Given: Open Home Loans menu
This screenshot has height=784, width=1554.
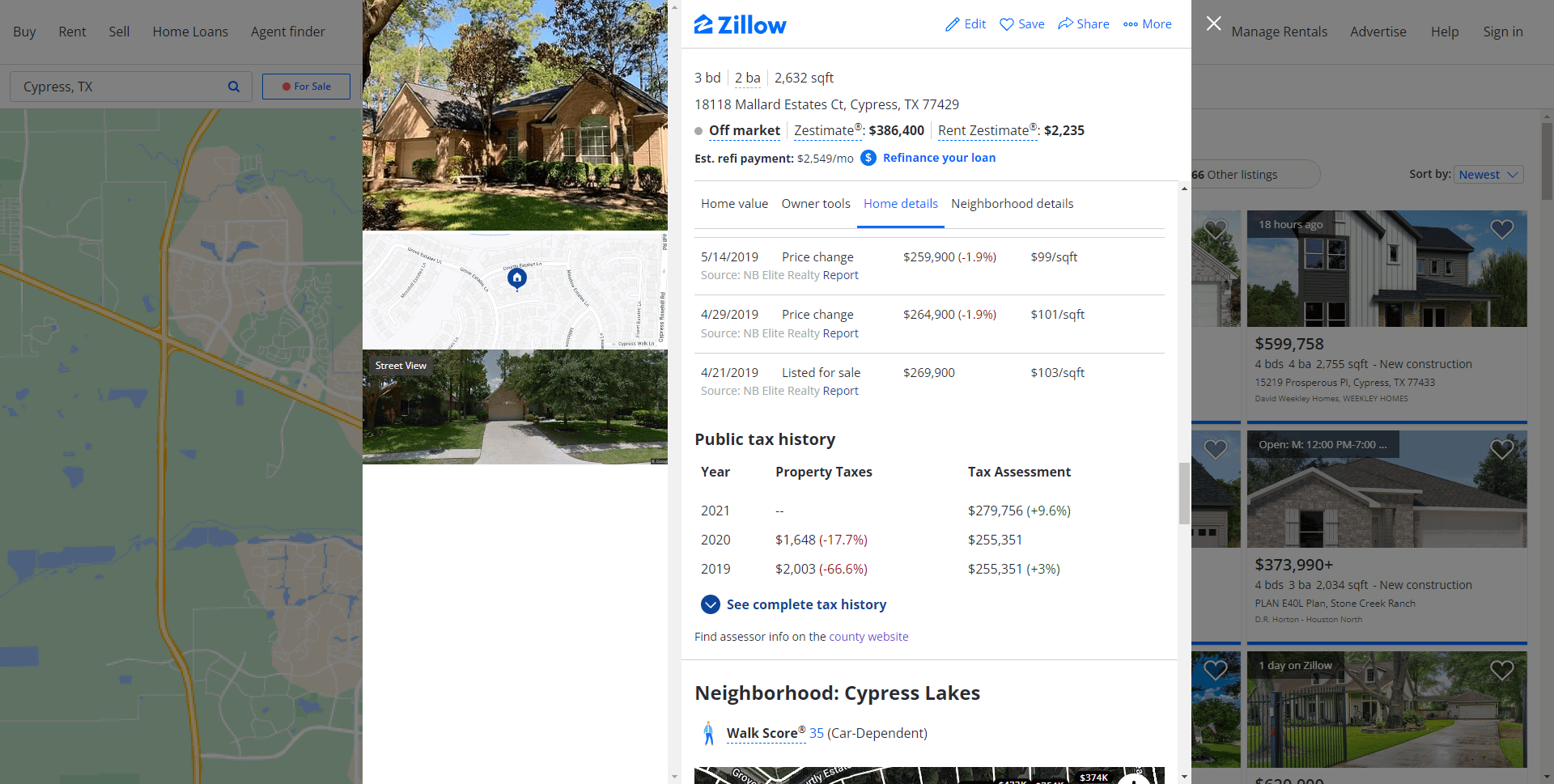Looking at the screenshot, I should 190,32.
